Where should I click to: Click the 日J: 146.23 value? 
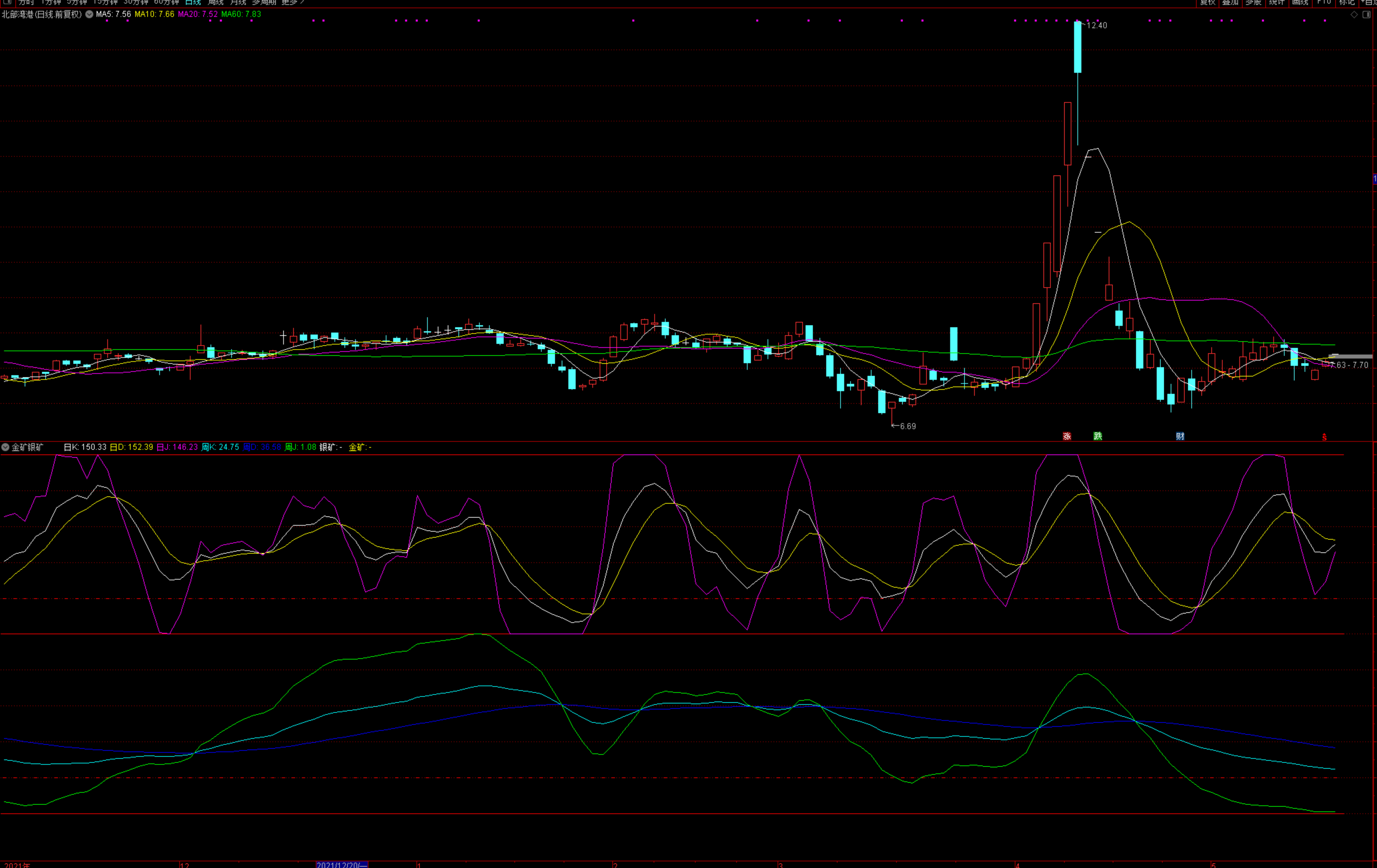177,447
